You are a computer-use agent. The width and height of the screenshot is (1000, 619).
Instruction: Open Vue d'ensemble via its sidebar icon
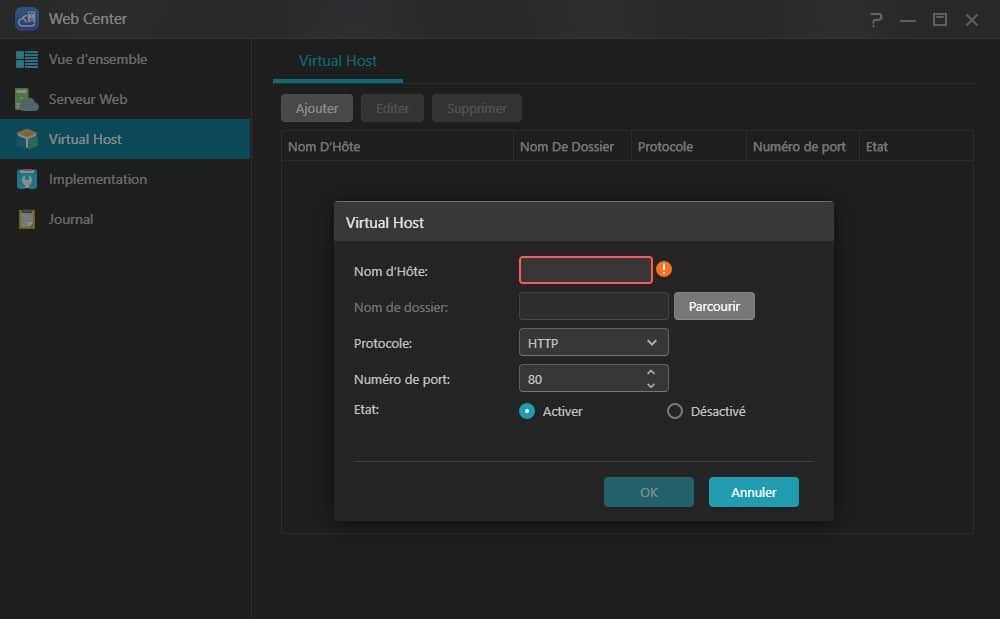27,60
